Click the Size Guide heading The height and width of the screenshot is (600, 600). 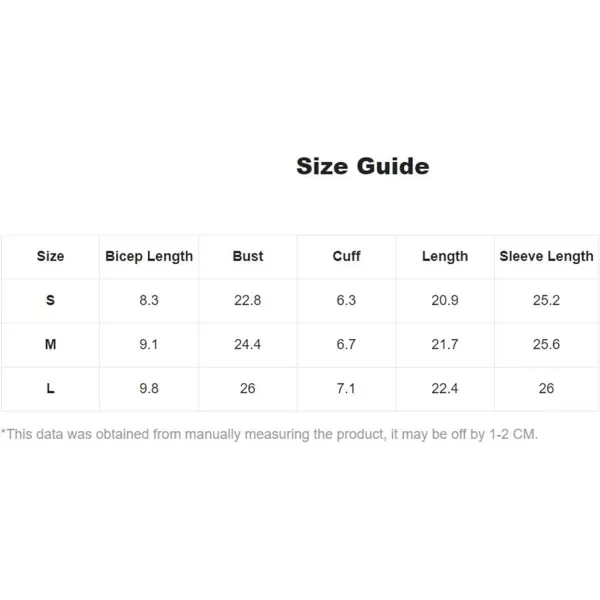coord(362,166)
